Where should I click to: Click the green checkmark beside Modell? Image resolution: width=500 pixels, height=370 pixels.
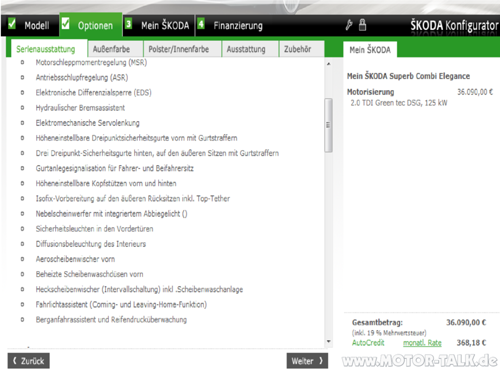[x=12, y=23]
